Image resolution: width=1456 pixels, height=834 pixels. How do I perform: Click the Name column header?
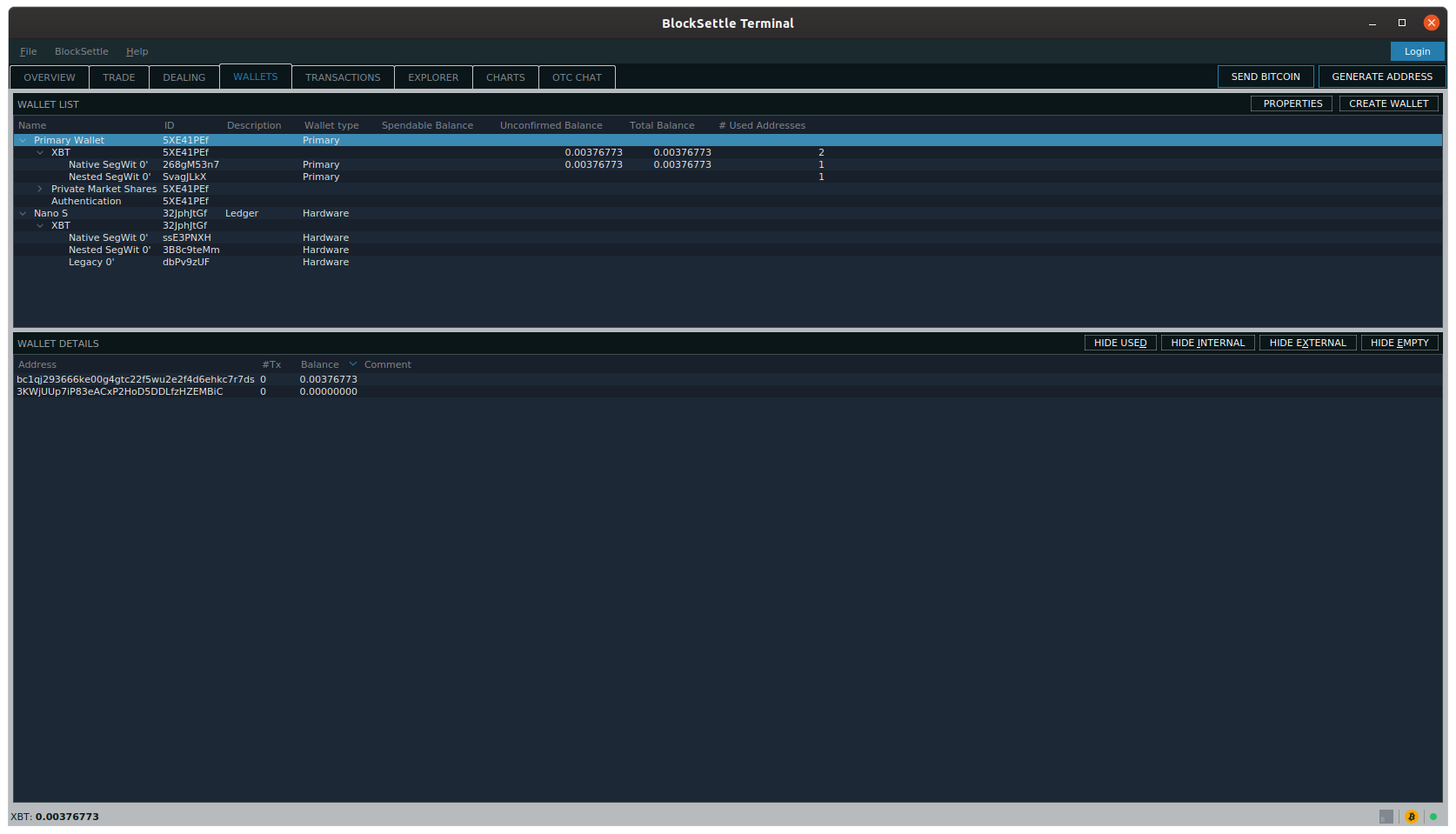tap(32, 125)
